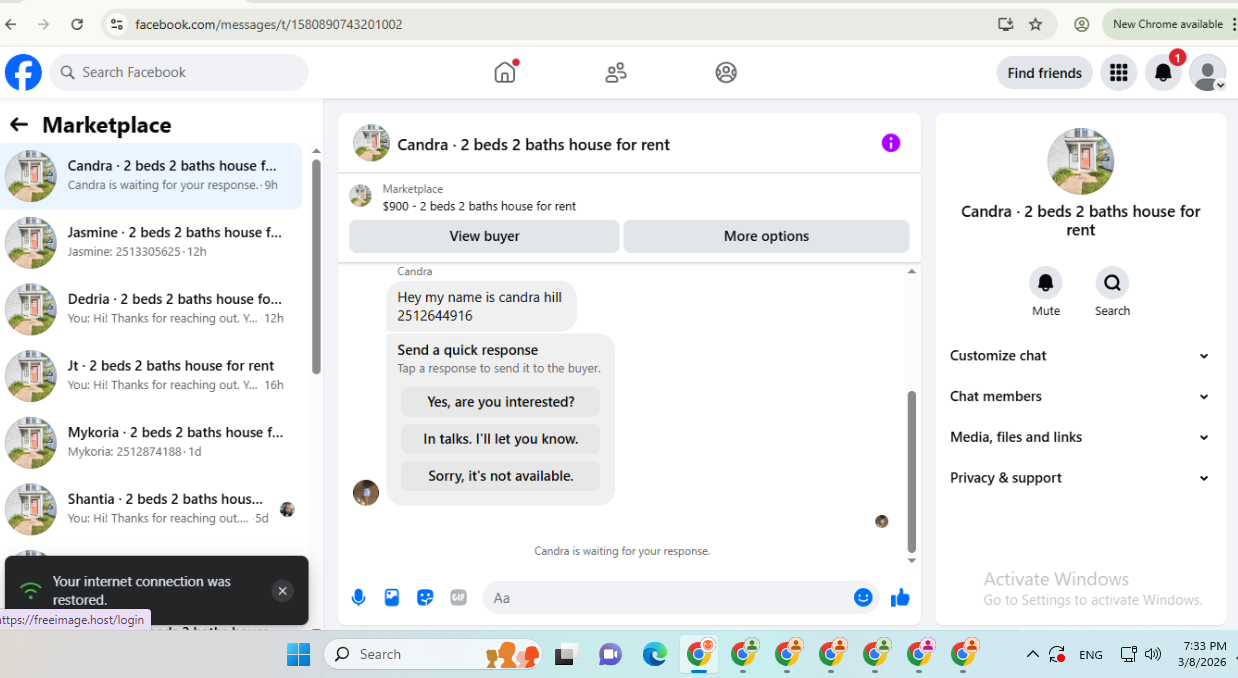Click the browser address bar URL
This screenshot has width=1238, height=678.
[269, 24]
